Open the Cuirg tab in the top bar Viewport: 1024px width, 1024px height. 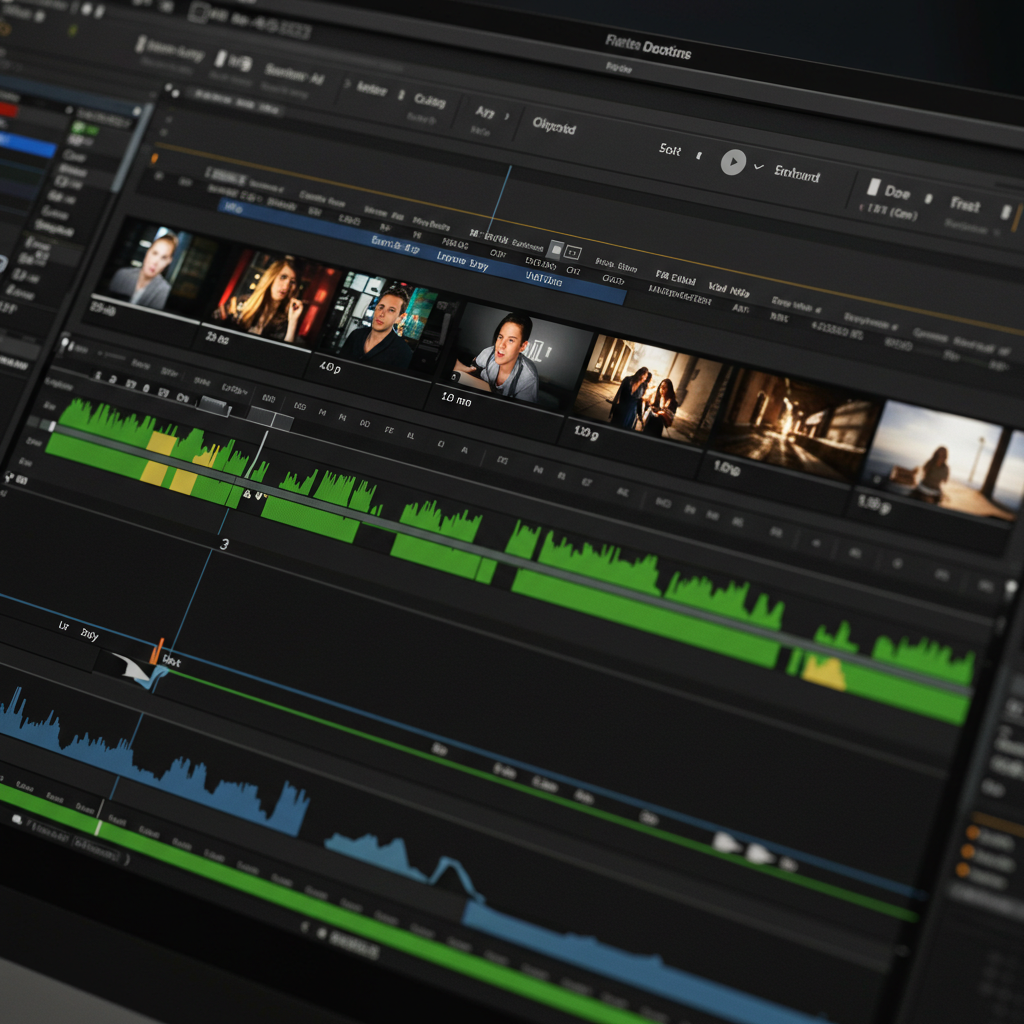click(430, 101)
